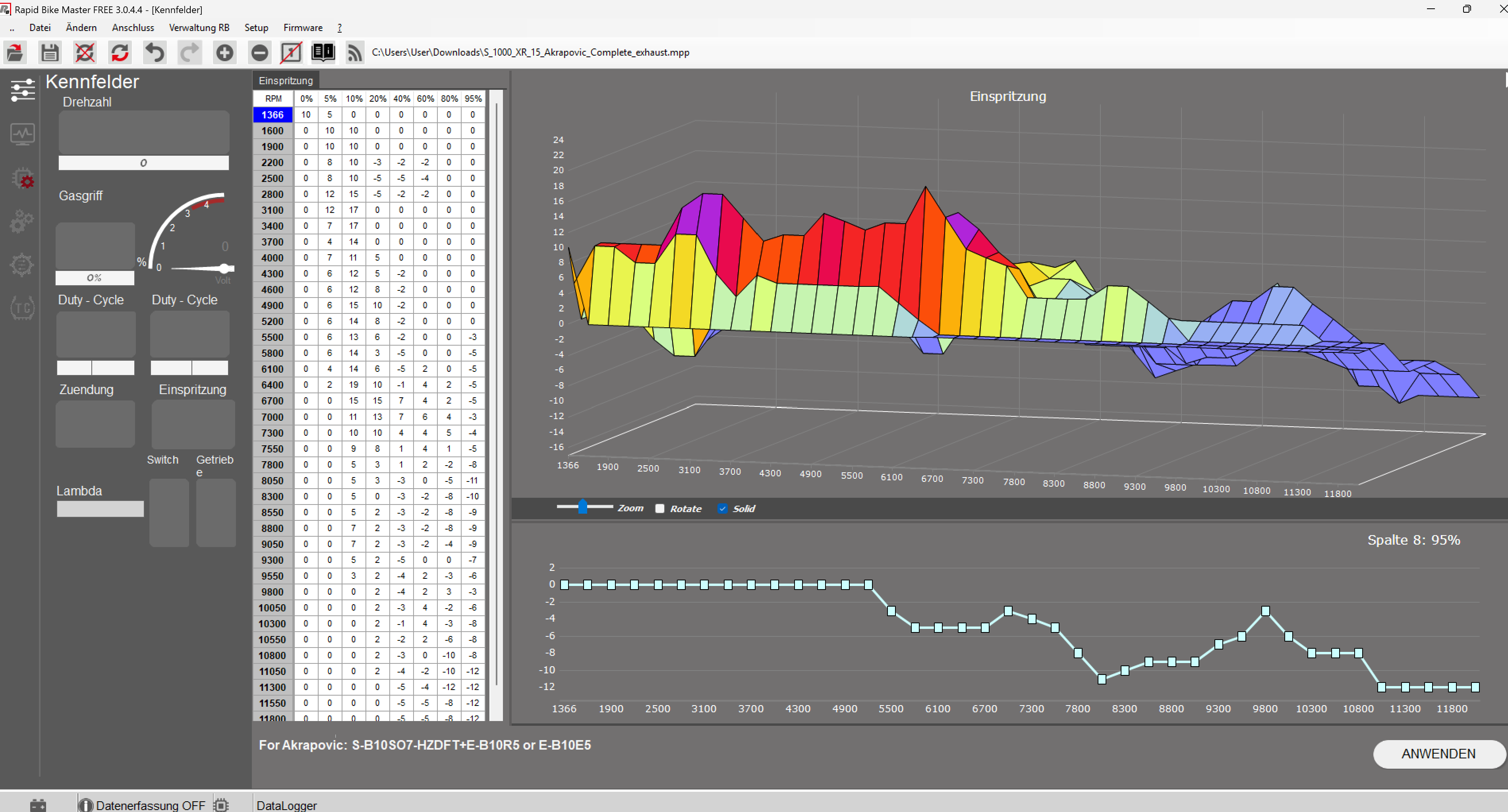
Task: Click the open file folder icon
Action: 15,53
